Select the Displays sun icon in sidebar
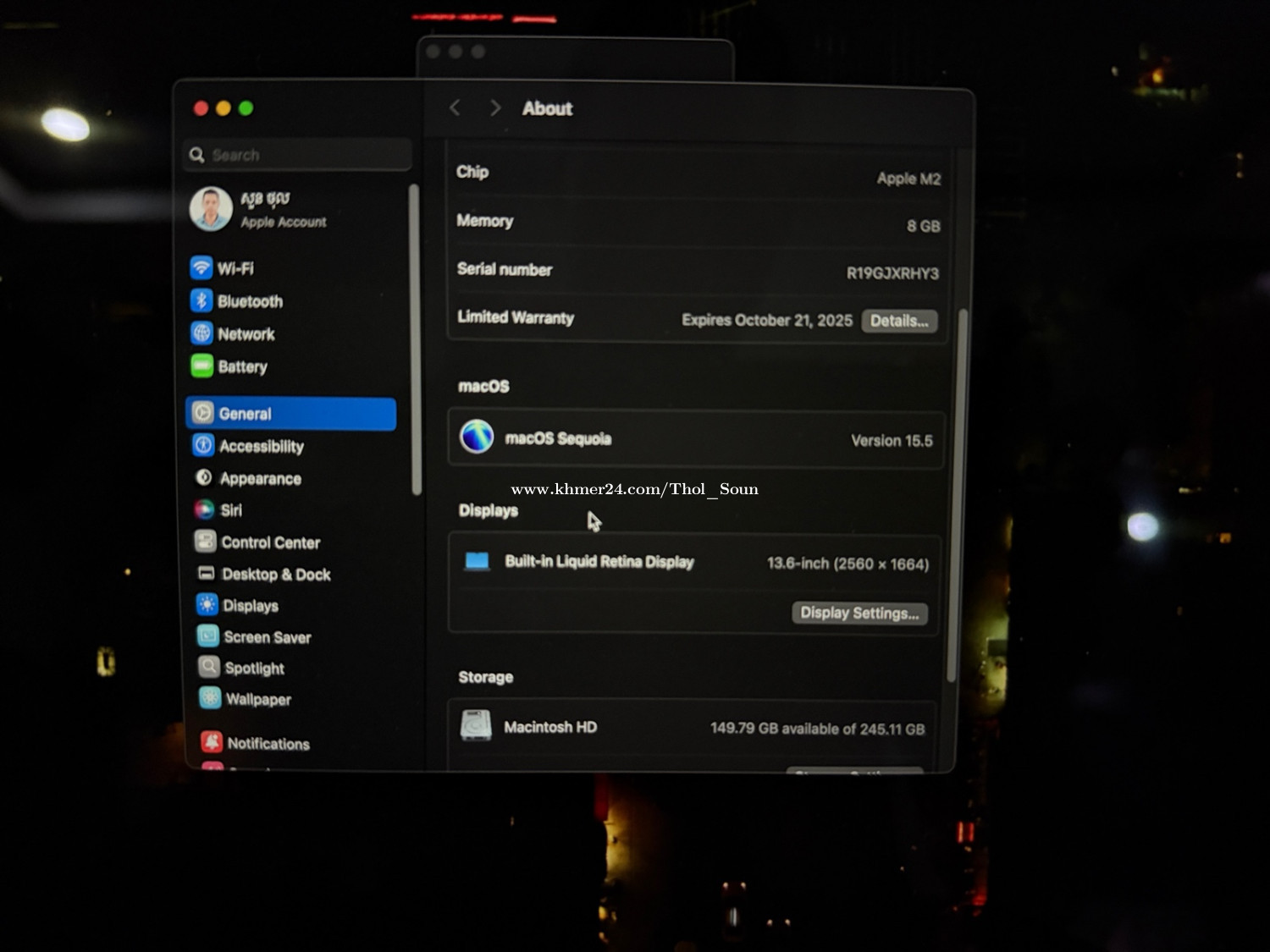This screenshot has height=952, width=1270. (x=207, y=604)
